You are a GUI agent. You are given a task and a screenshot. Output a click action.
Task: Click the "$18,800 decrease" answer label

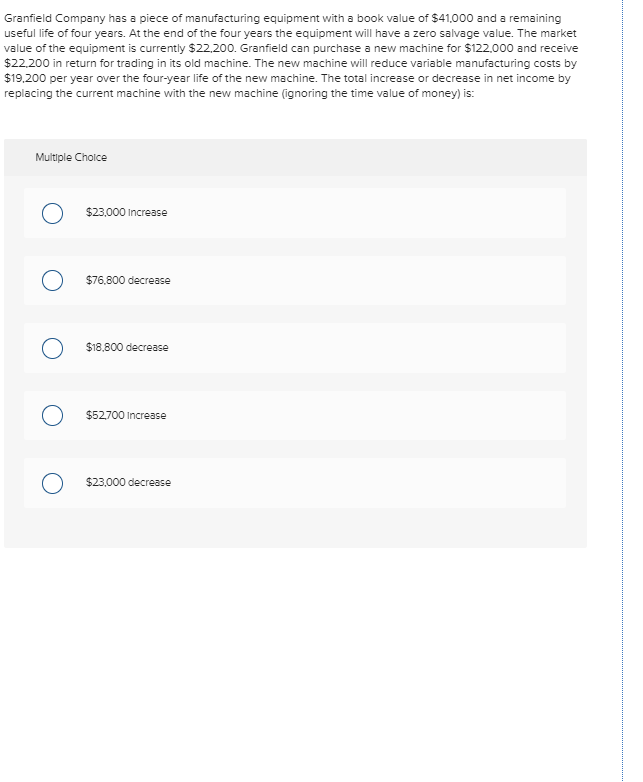(x=127, y=347)
